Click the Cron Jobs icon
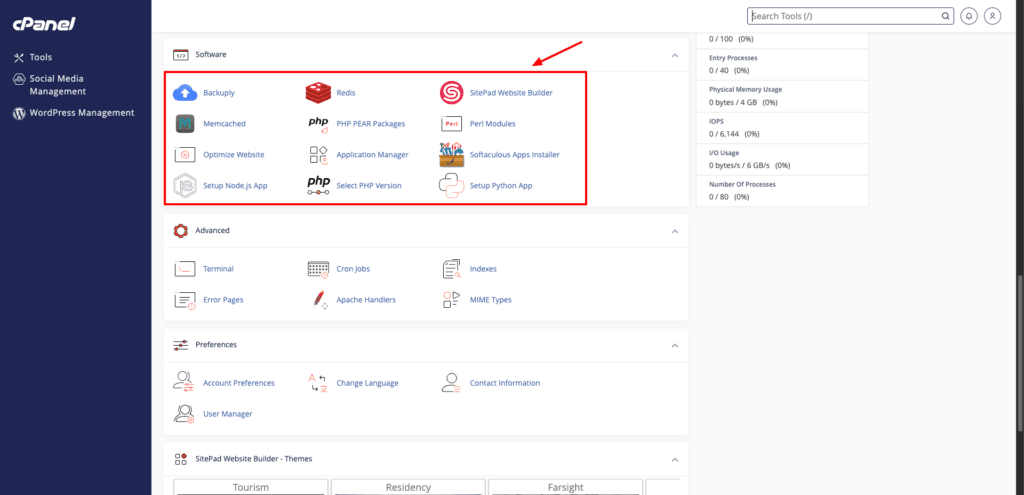Screen dimensions: 1024x495 [x=319, y=268]
